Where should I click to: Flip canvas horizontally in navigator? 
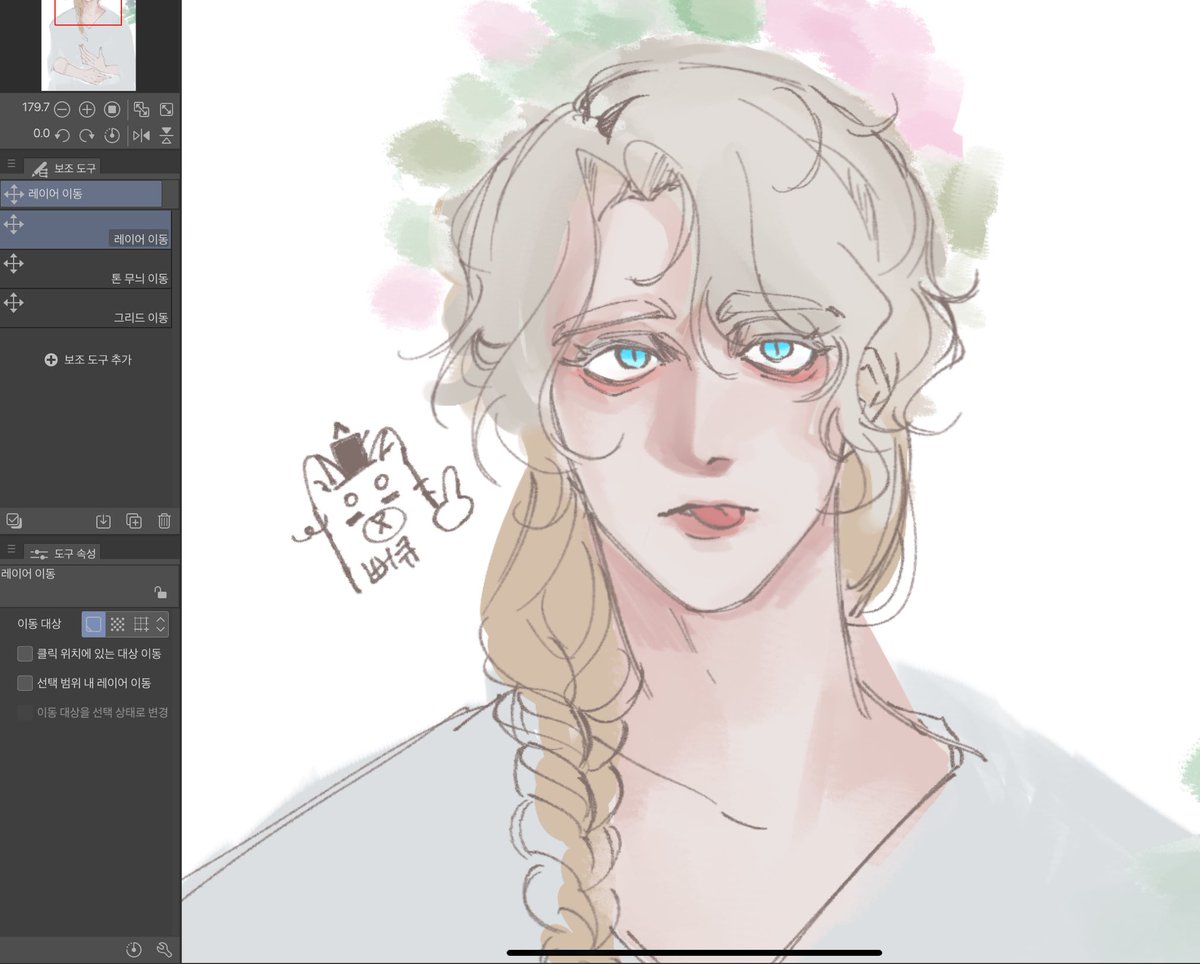pos(141,134)
